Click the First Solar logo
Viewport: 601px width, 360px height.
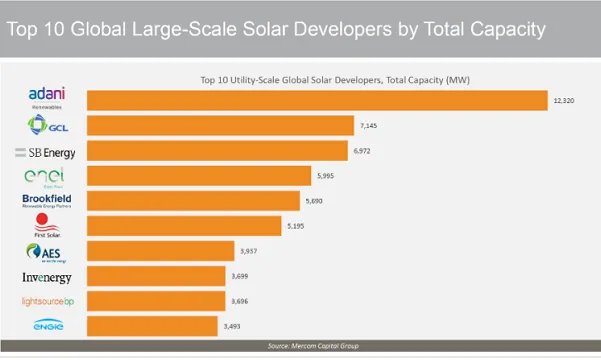[47, 225]
